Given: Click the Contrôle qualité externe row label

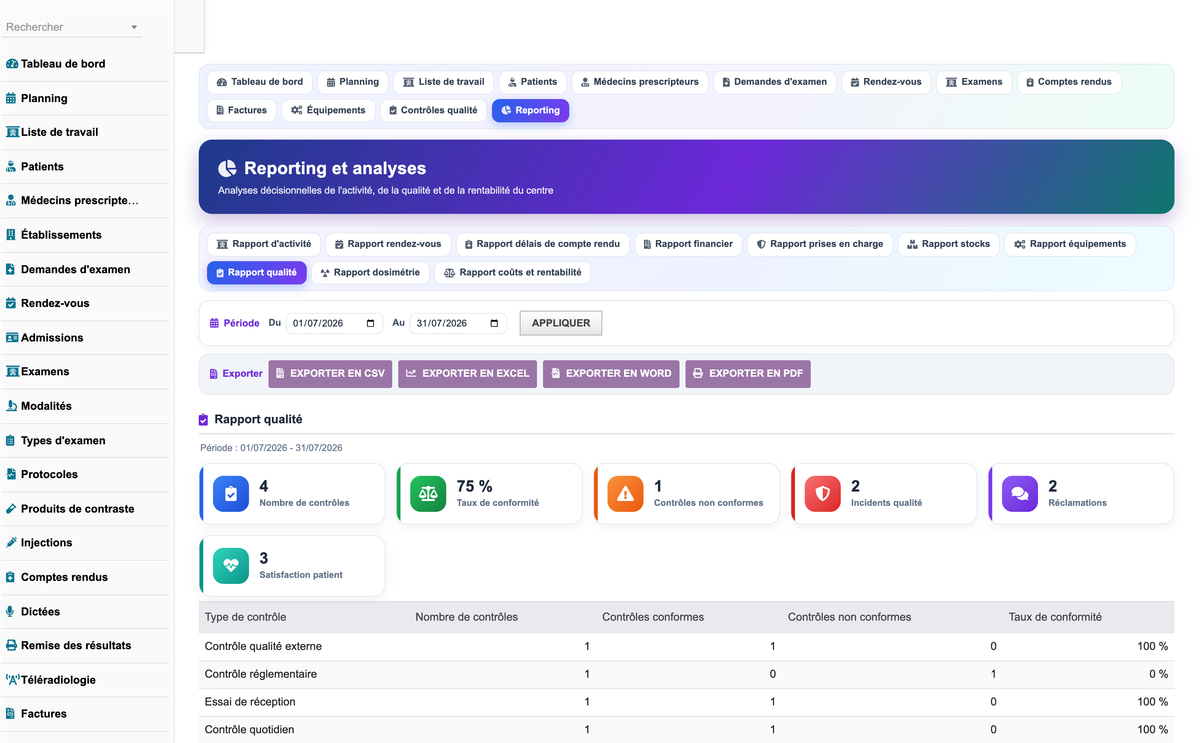Looking at the screenshot, I should 263,646.
